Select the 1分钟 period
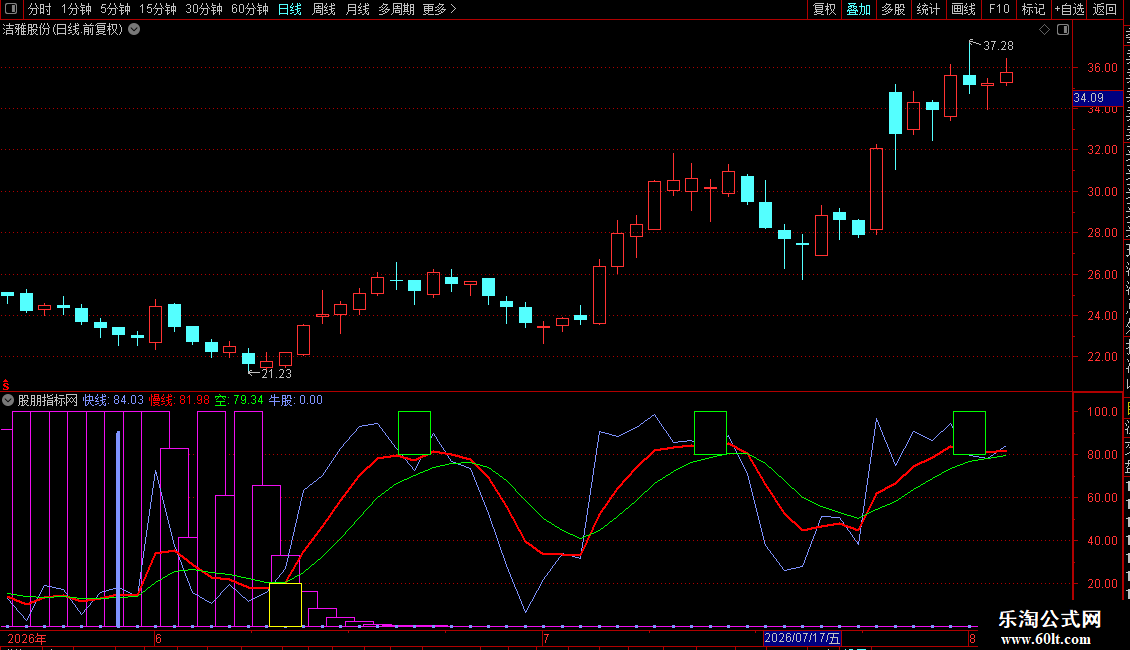This screenshot has height=650, width=1130. [76, 9]
